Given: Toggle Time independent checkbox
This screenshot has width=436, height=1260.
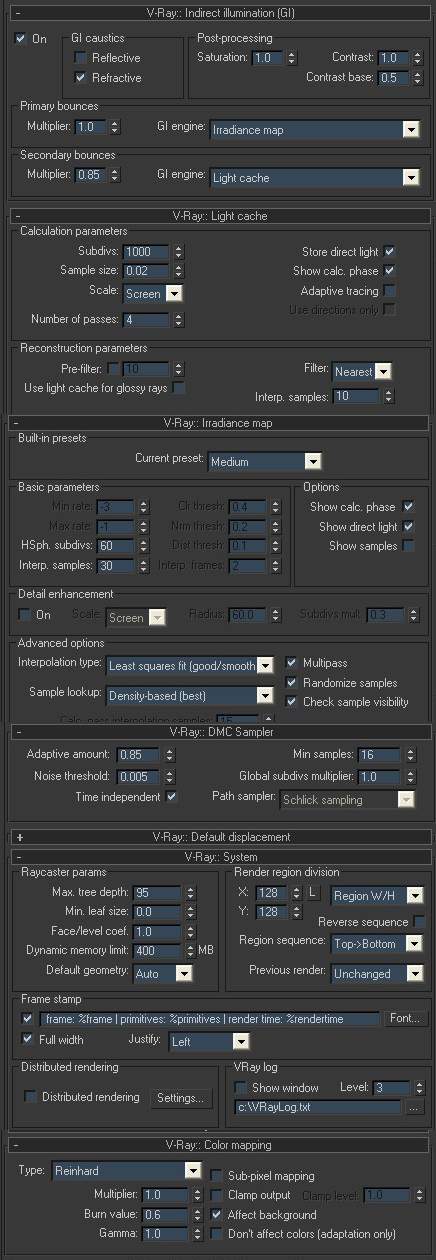Looking at the screenshot, I should (x=172, y=797).
